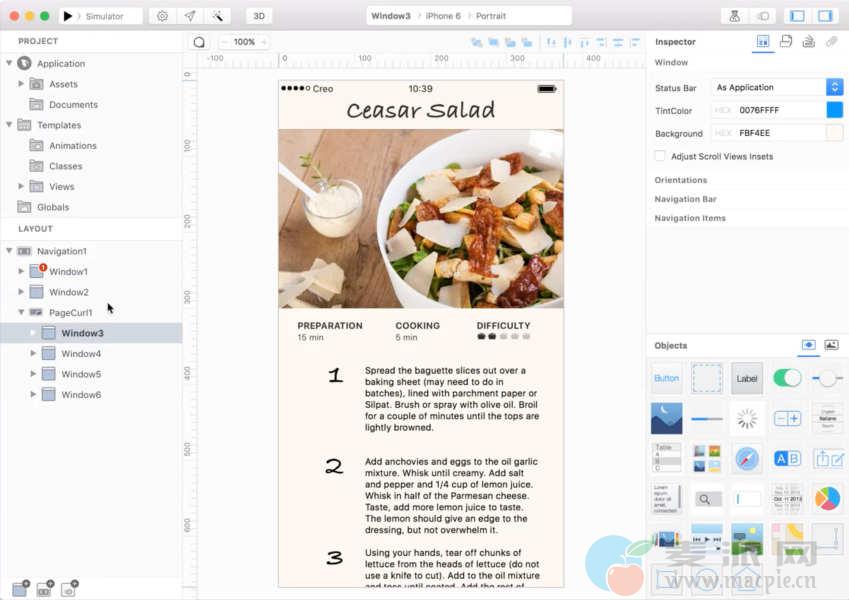
Task: Switch to the images tab in Objects
Action: click(831, 345)
